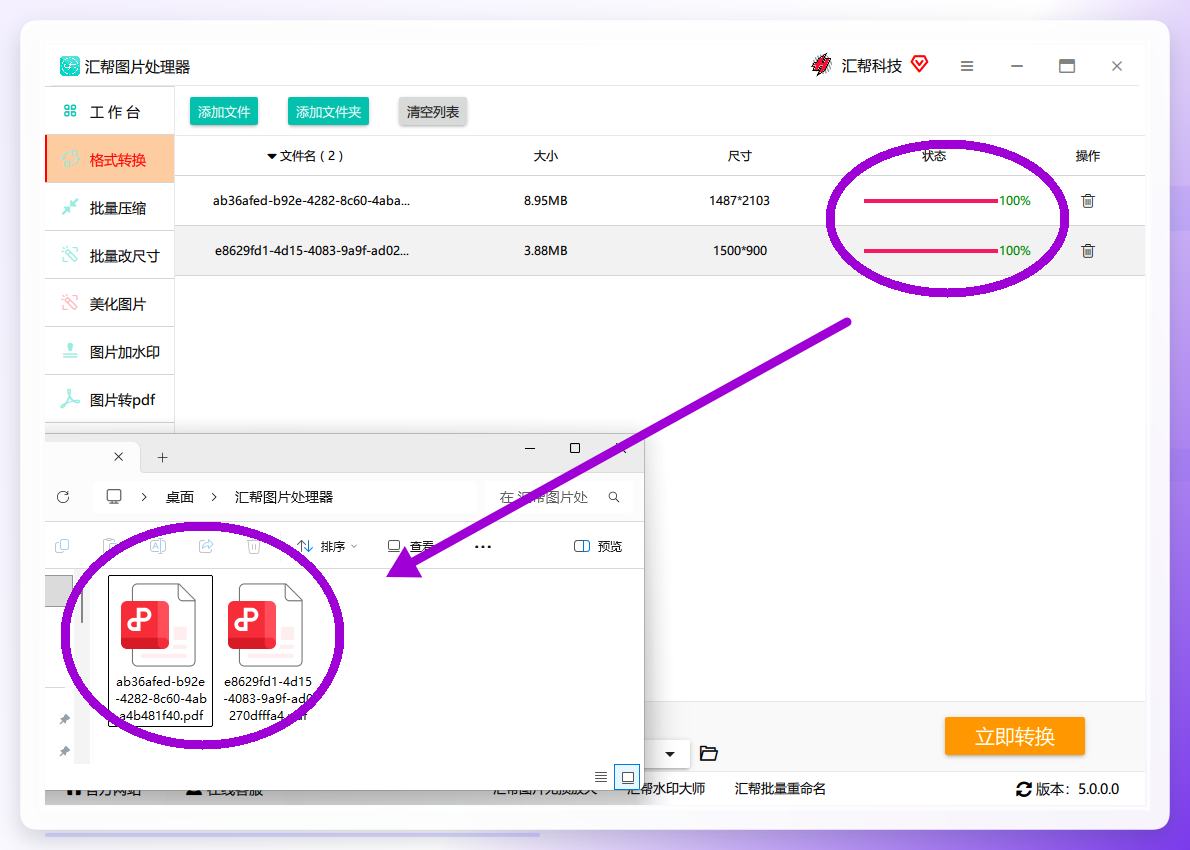
Task: Sort list by 文件名 column header arrow
Action: tap(272, 156)
